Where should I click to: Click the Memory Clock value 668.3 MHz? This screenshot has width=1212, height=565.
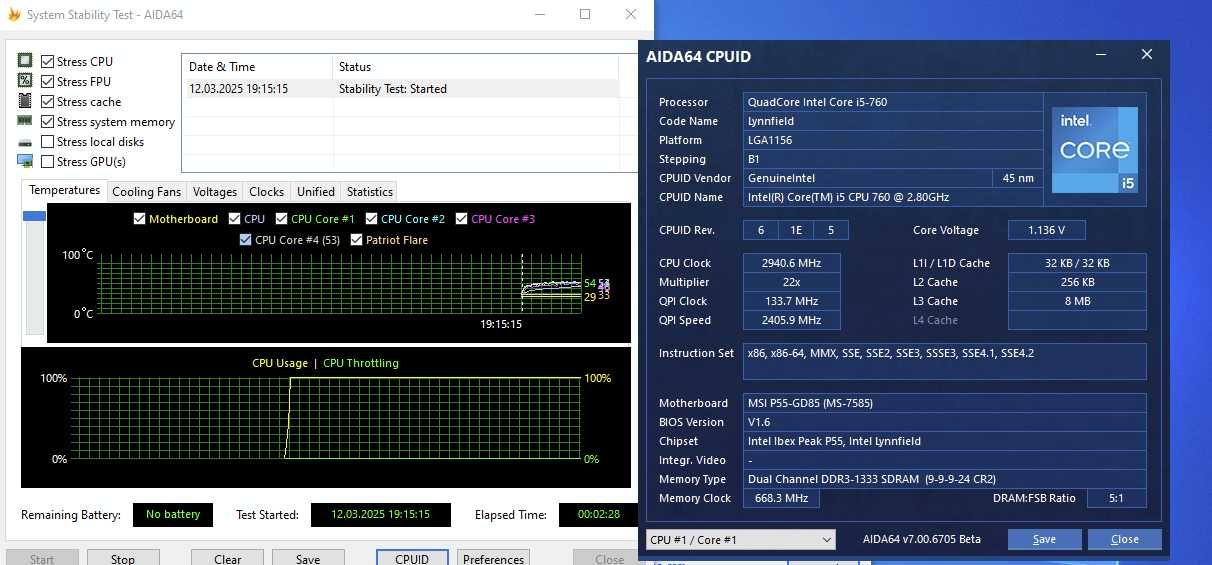point(782,498)
